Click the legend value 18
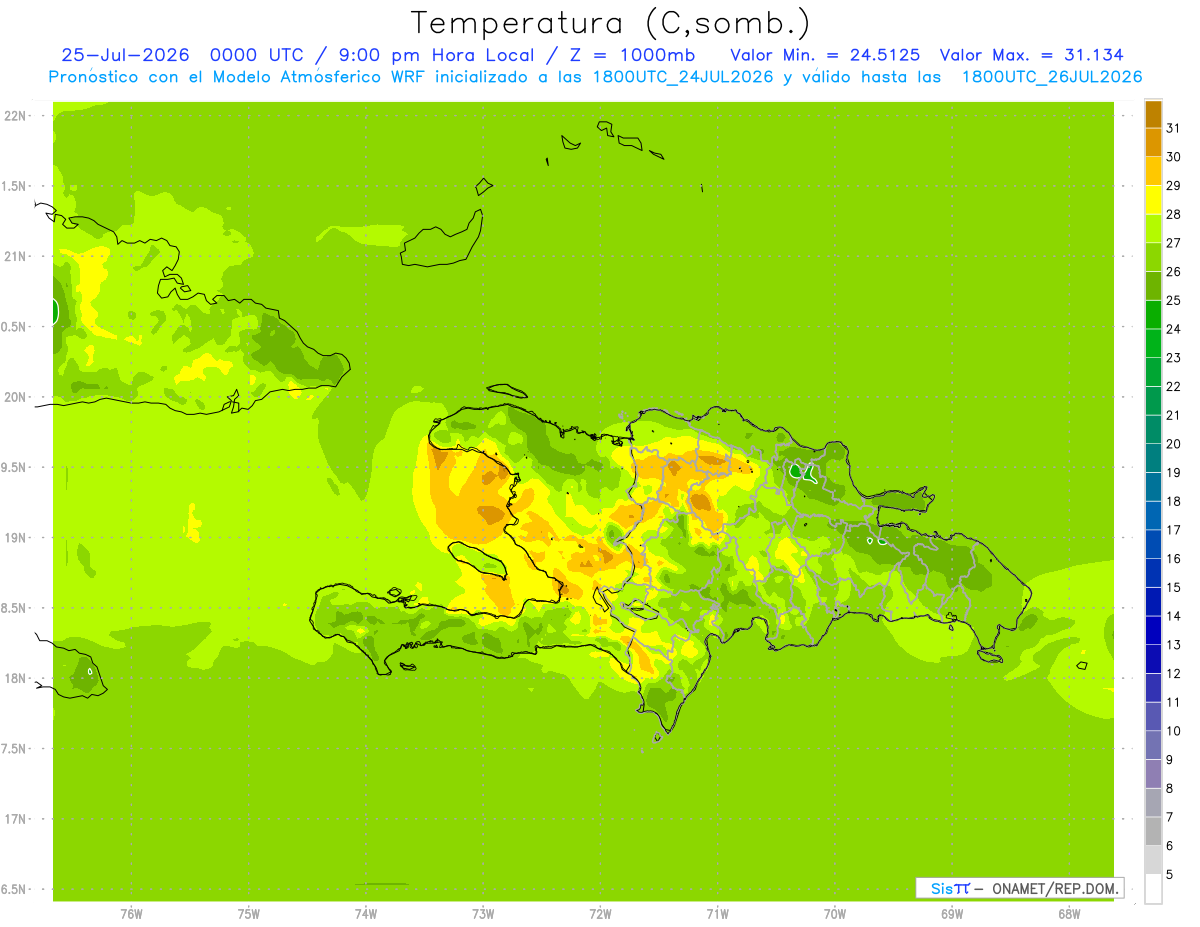 tap(1173, 501)
